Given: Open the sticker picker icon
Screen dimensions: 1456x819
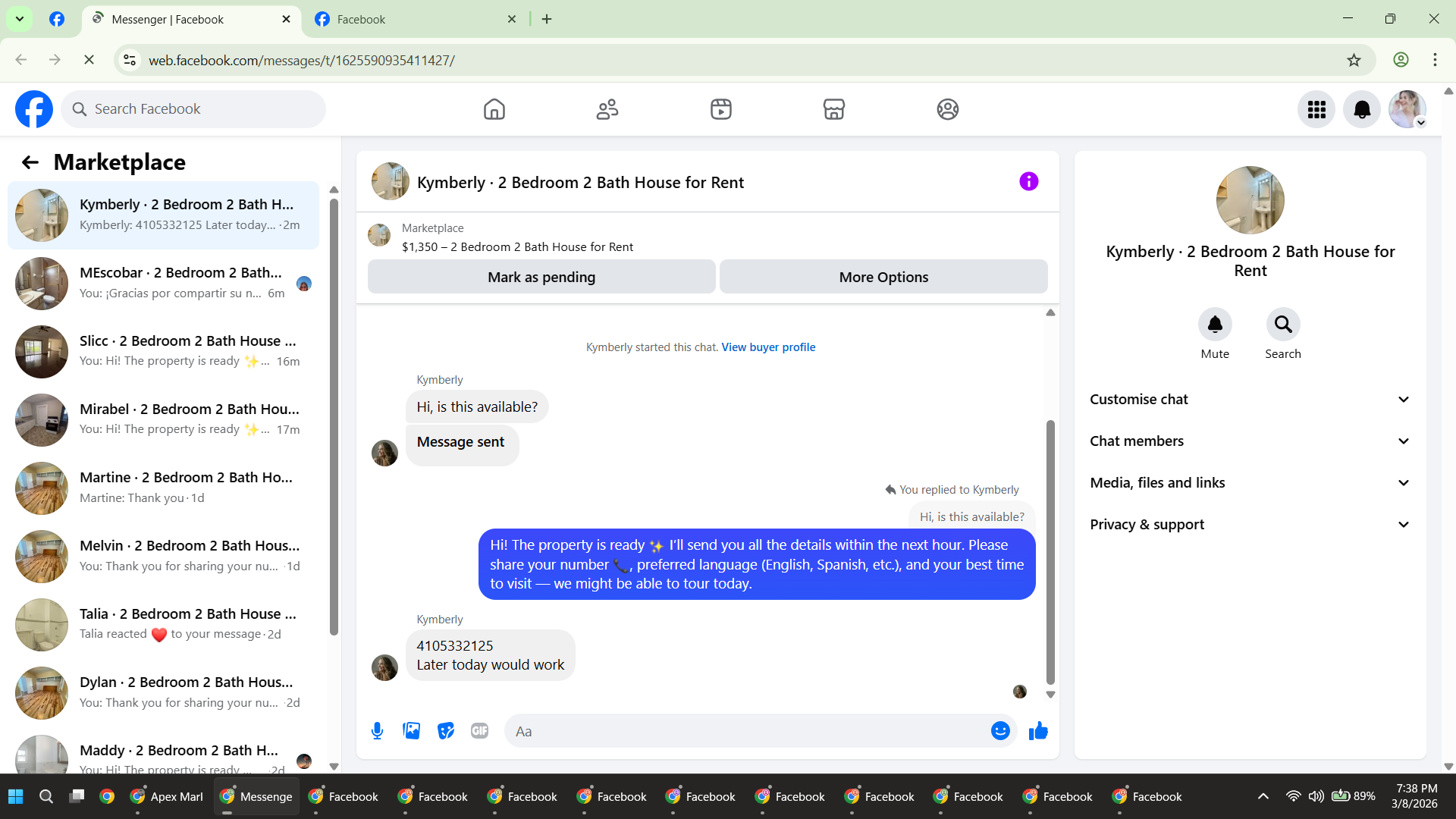Looking at the screenshot, I should coord(446,731).
